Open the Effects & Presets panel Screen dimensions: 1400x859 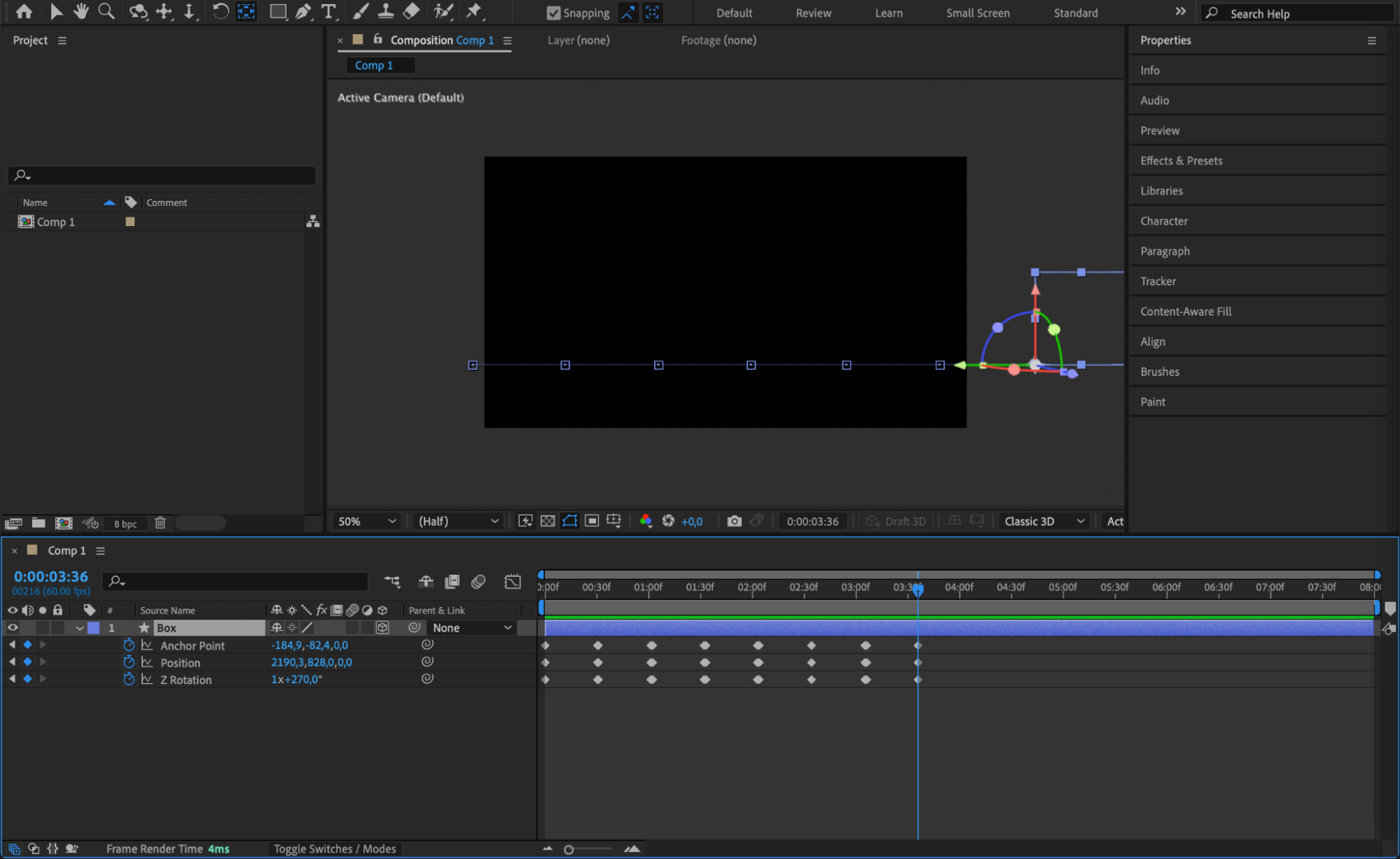(x=1181, y=160)
